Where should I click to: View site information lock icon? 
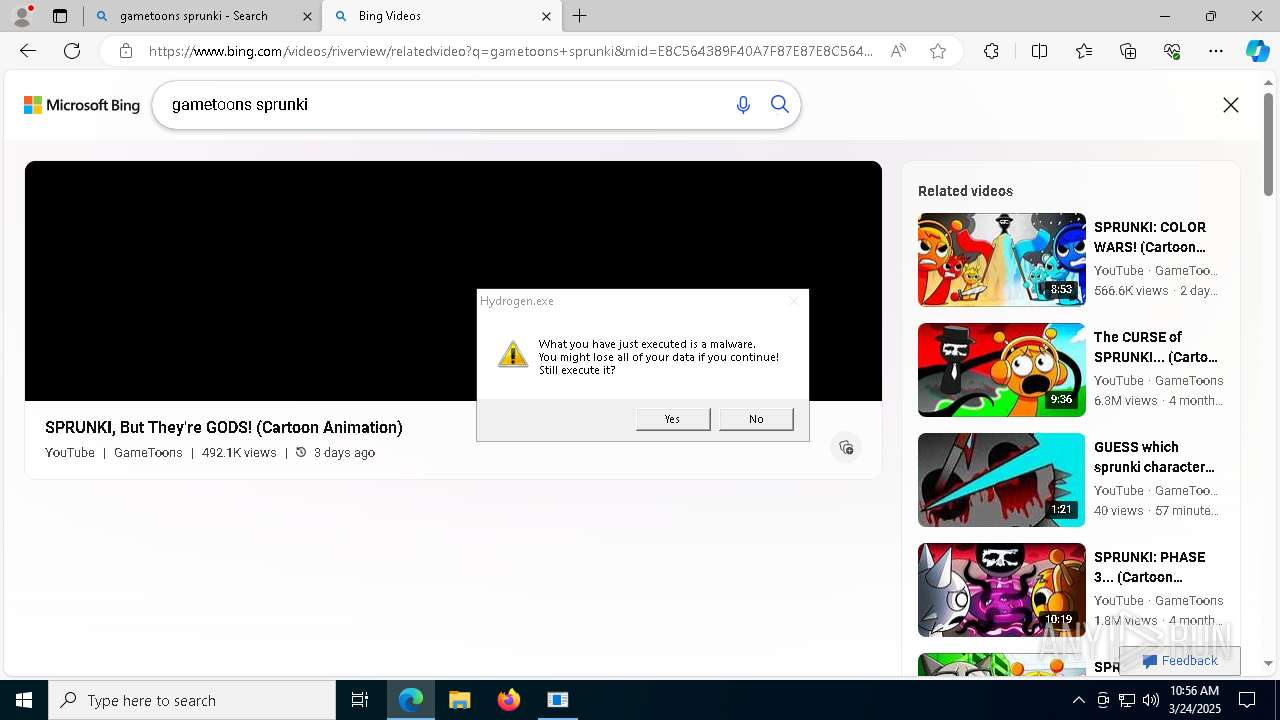126,51
